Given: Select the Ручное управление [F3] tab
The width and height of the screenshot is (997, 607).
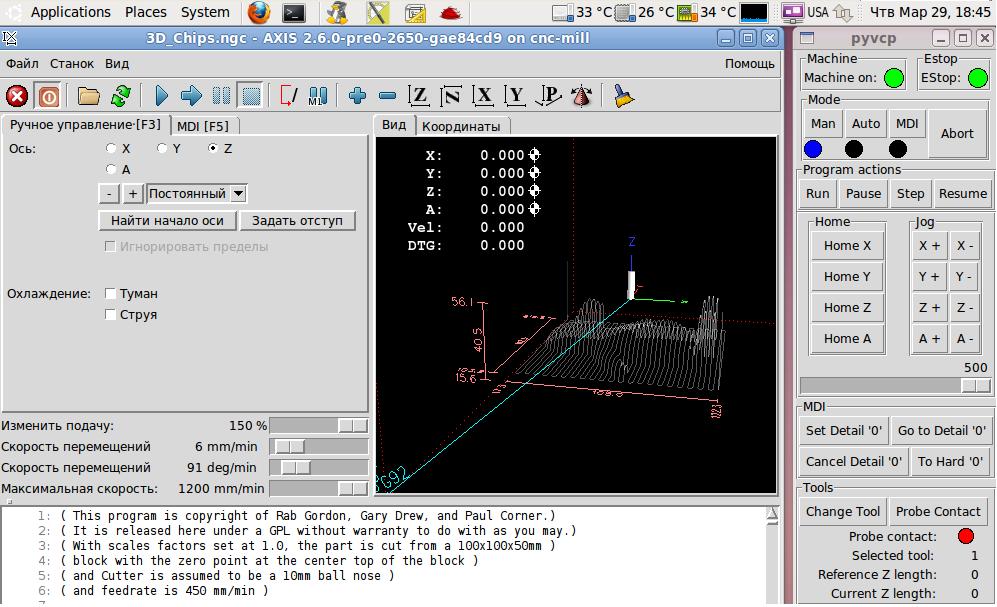Looking at the screenshot, I should [x=85, y=125].
